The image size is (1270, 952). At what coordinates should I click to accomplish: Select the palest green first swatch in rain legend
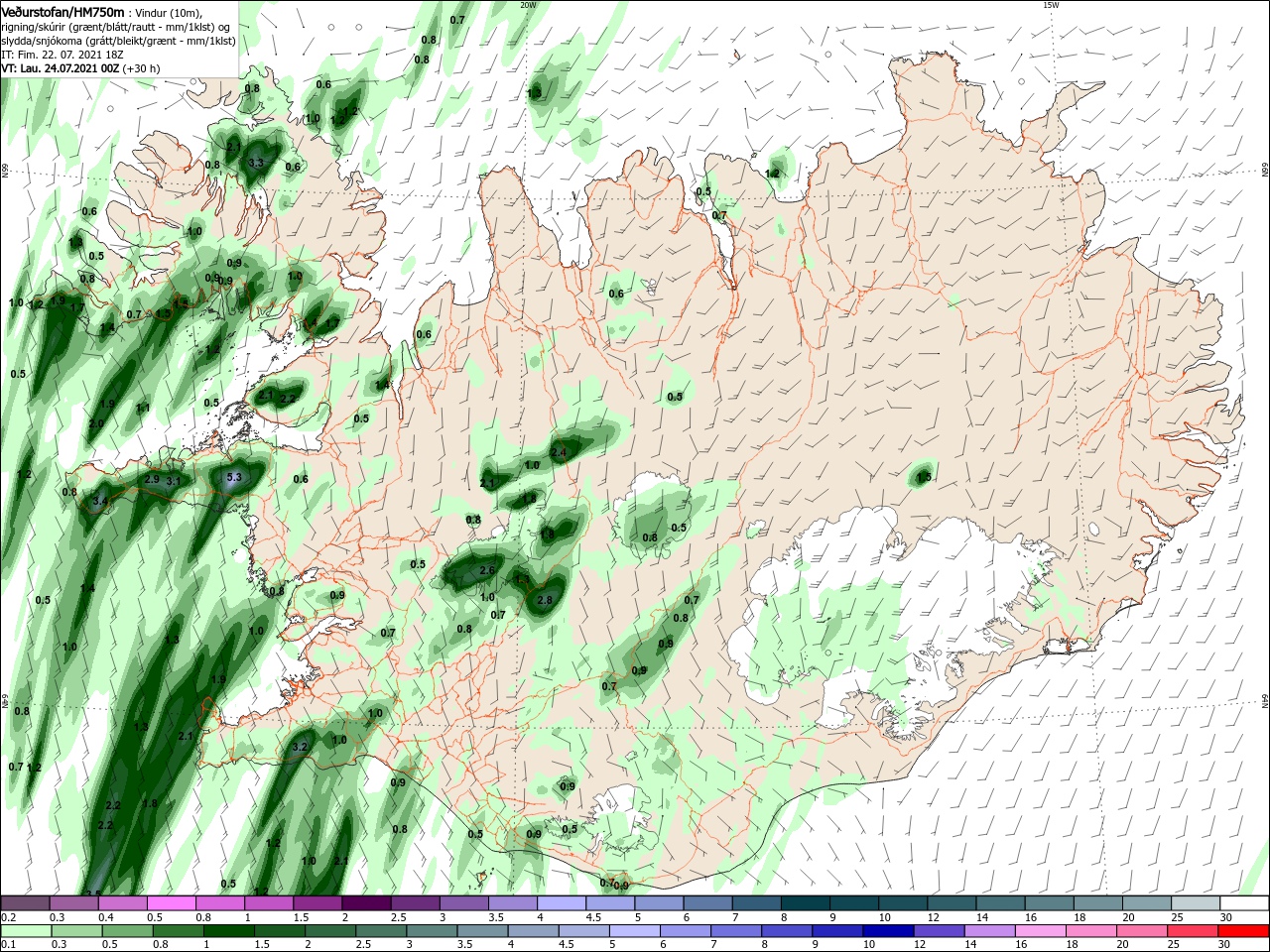[x=25, y=931]
